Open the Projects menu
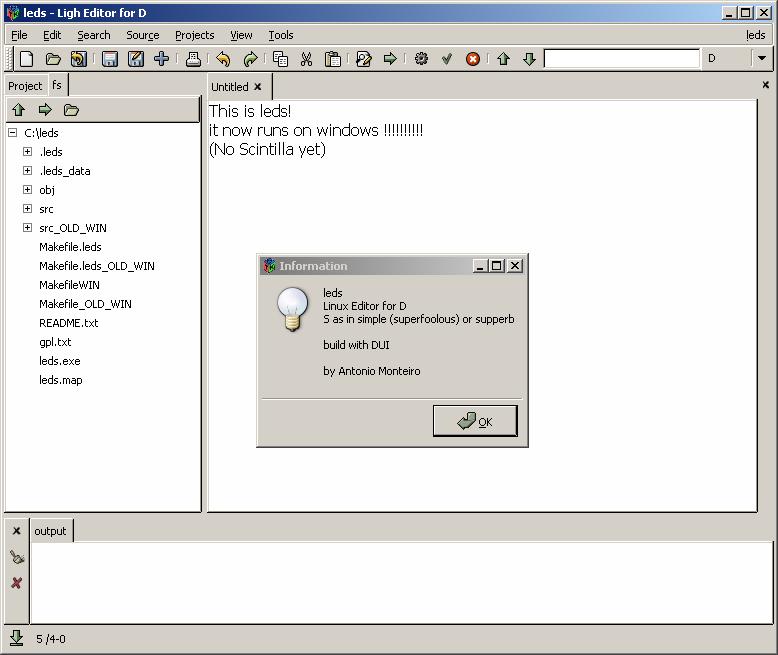 194,35
